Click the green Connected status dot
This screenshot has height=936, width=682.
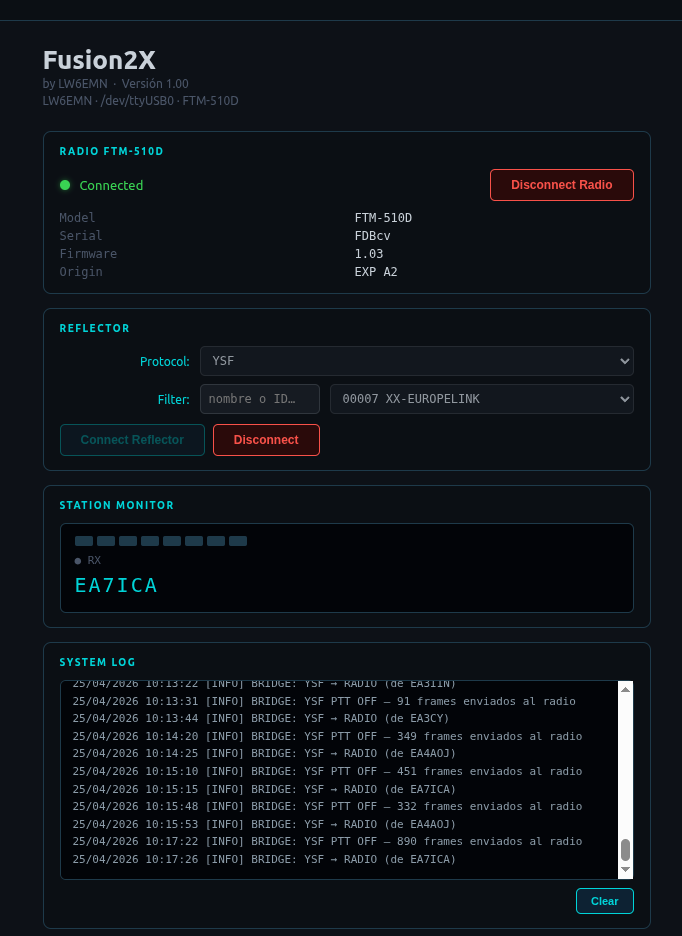pos(65,185)
